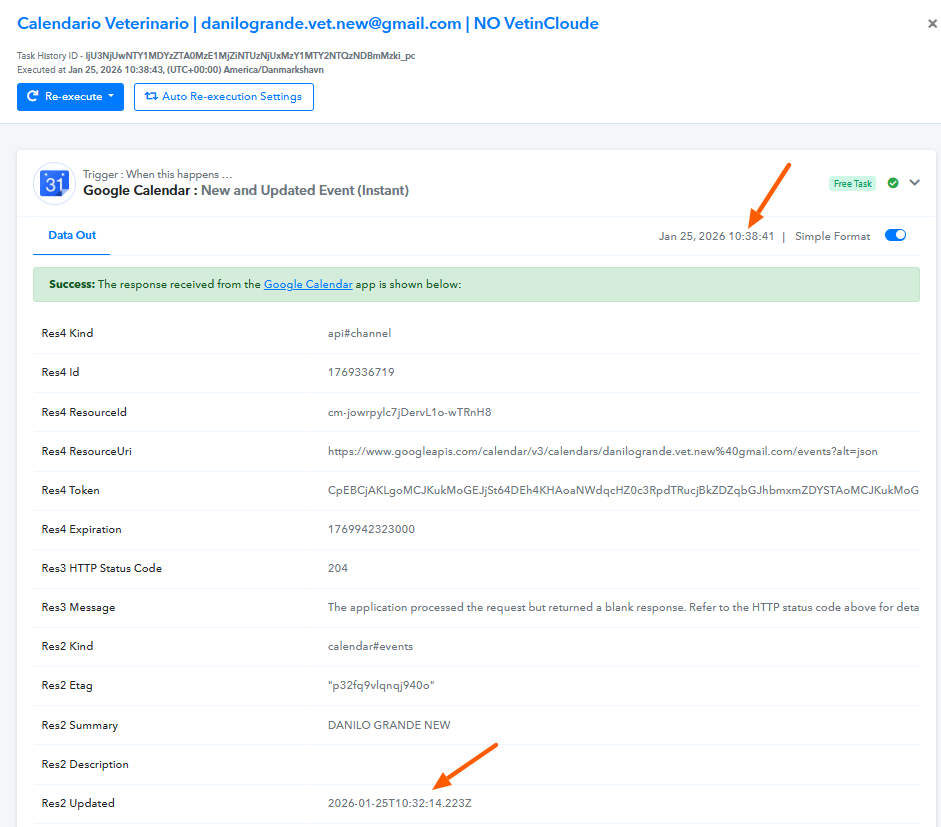Close the task history dialog
This screenshot has height=827, width=941.
[x=932, y=24]
